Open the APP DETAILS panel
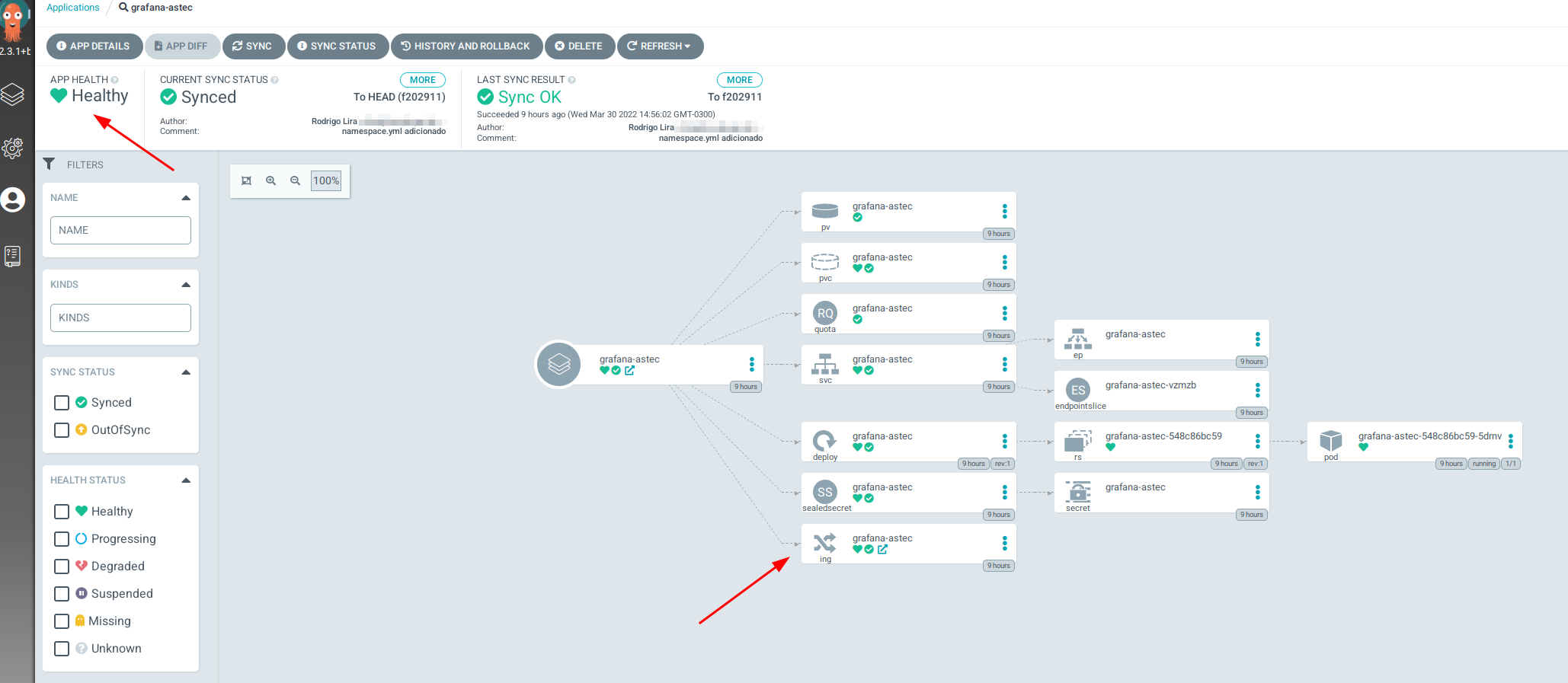 click(x=94, y=46)
